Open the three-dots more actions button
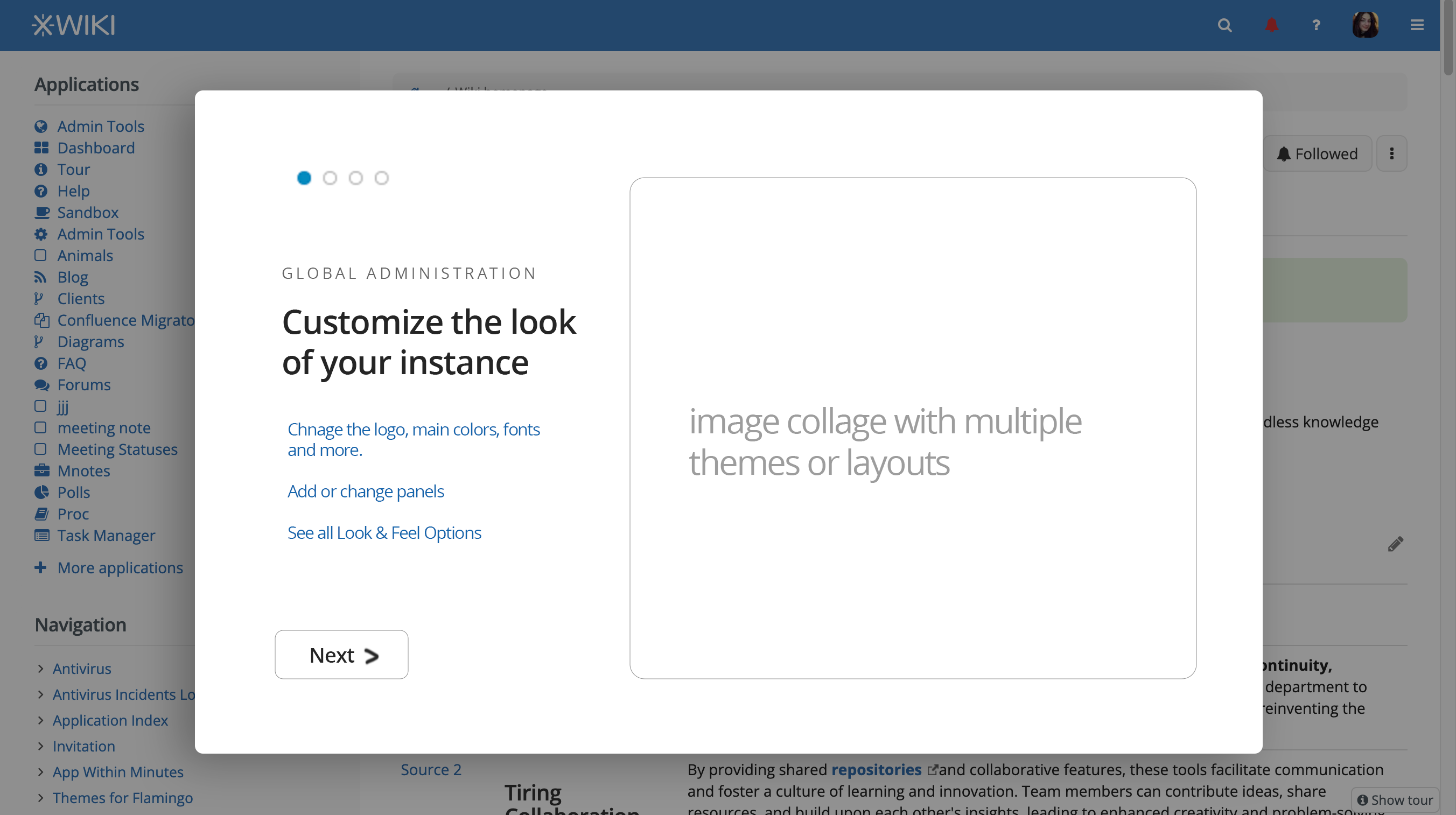The width and height of the screenshot is (1456, 815). click(1391, 154)
